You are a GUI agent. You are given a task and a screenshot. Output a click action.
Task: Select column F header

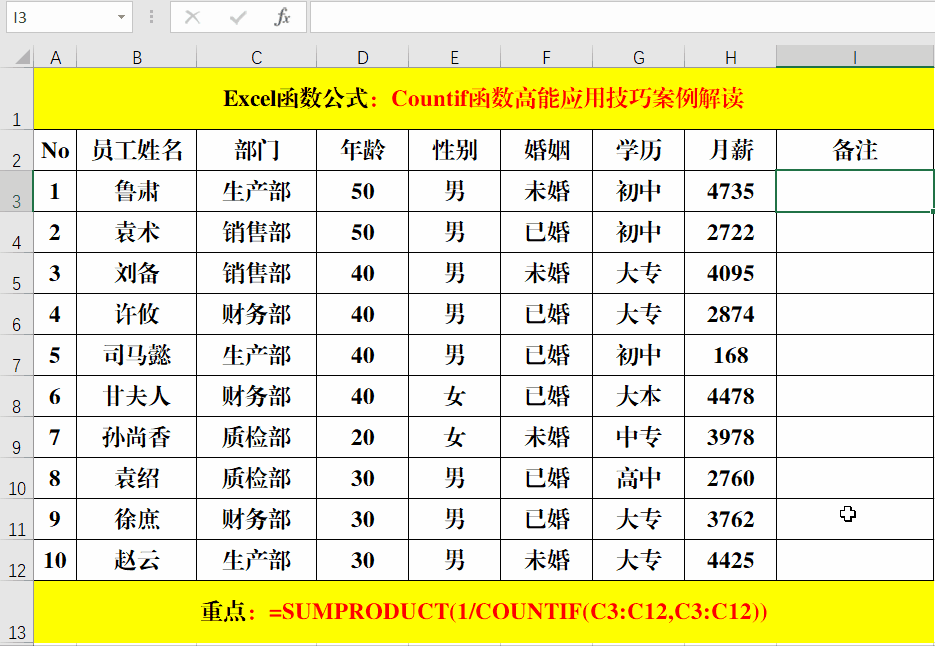point(546,57)
